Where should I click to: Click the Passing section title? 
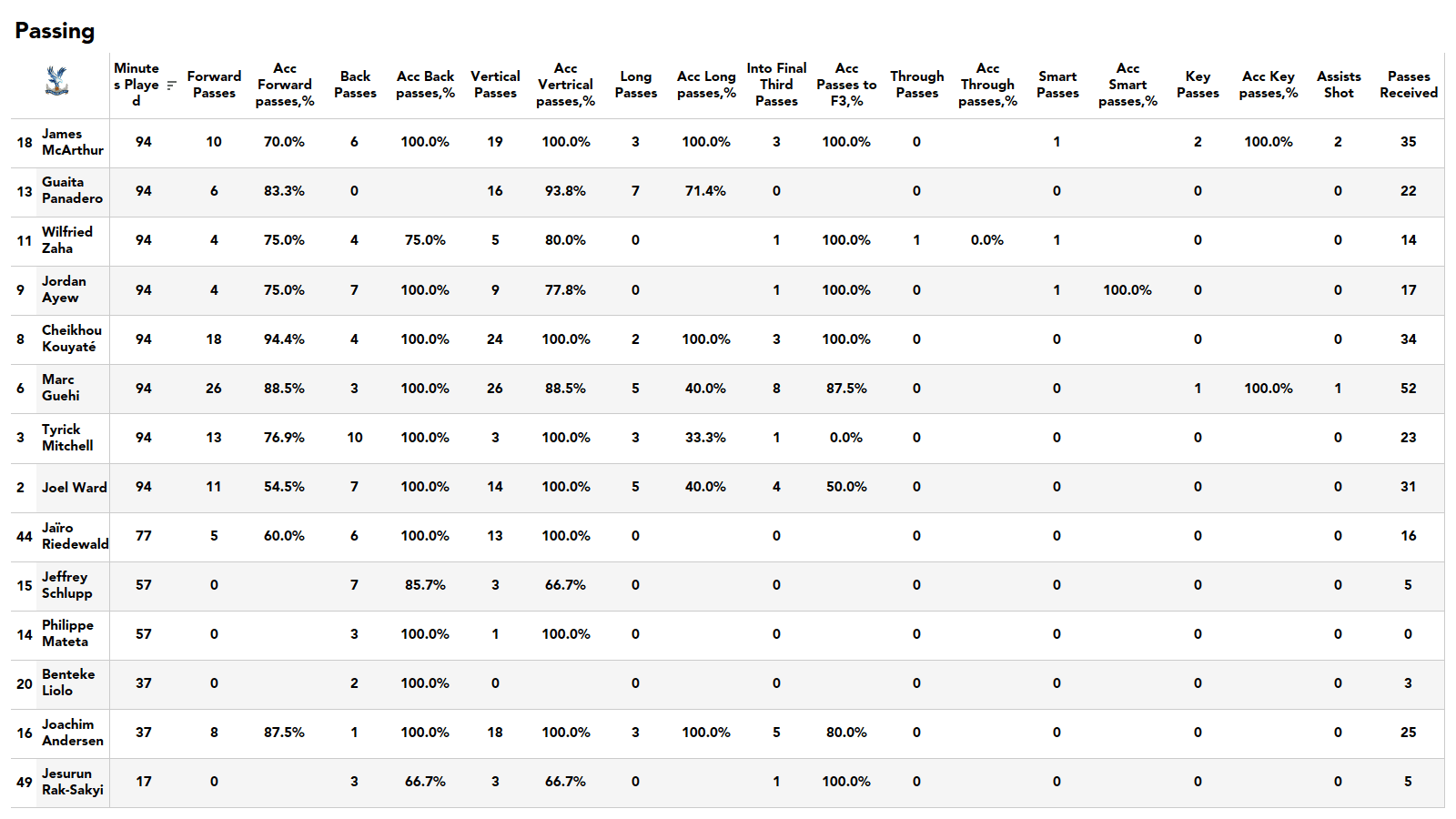(x=55, y=31)
